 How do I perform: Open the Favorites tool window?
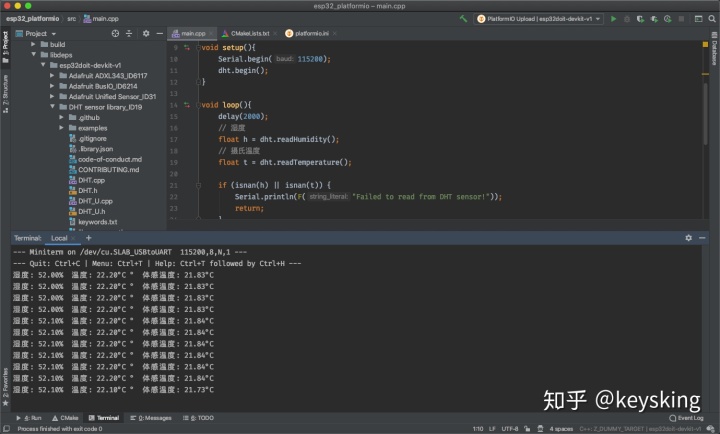(6, 387)
